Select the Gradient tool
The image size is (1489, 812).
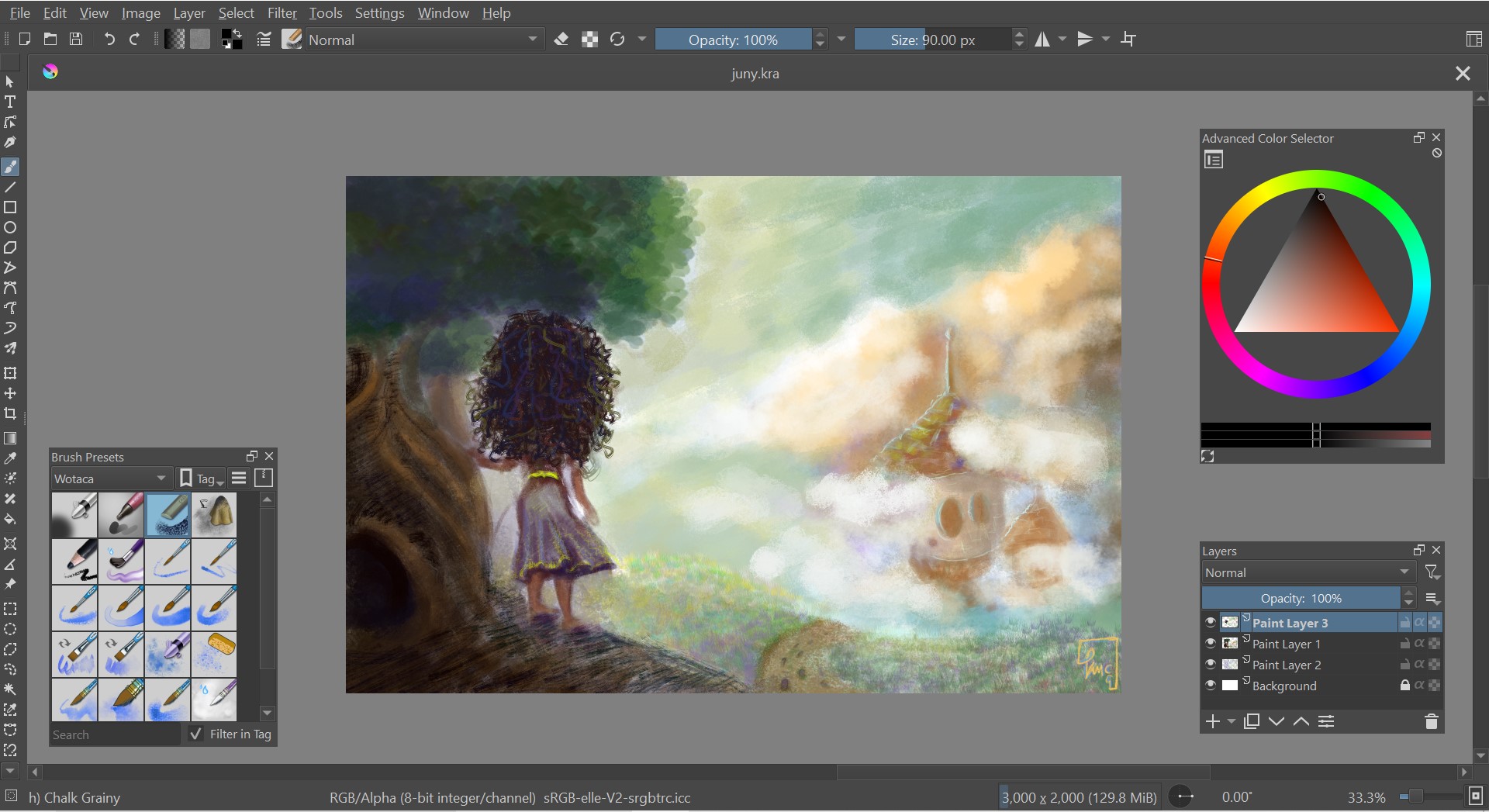(x=10, y=438)
